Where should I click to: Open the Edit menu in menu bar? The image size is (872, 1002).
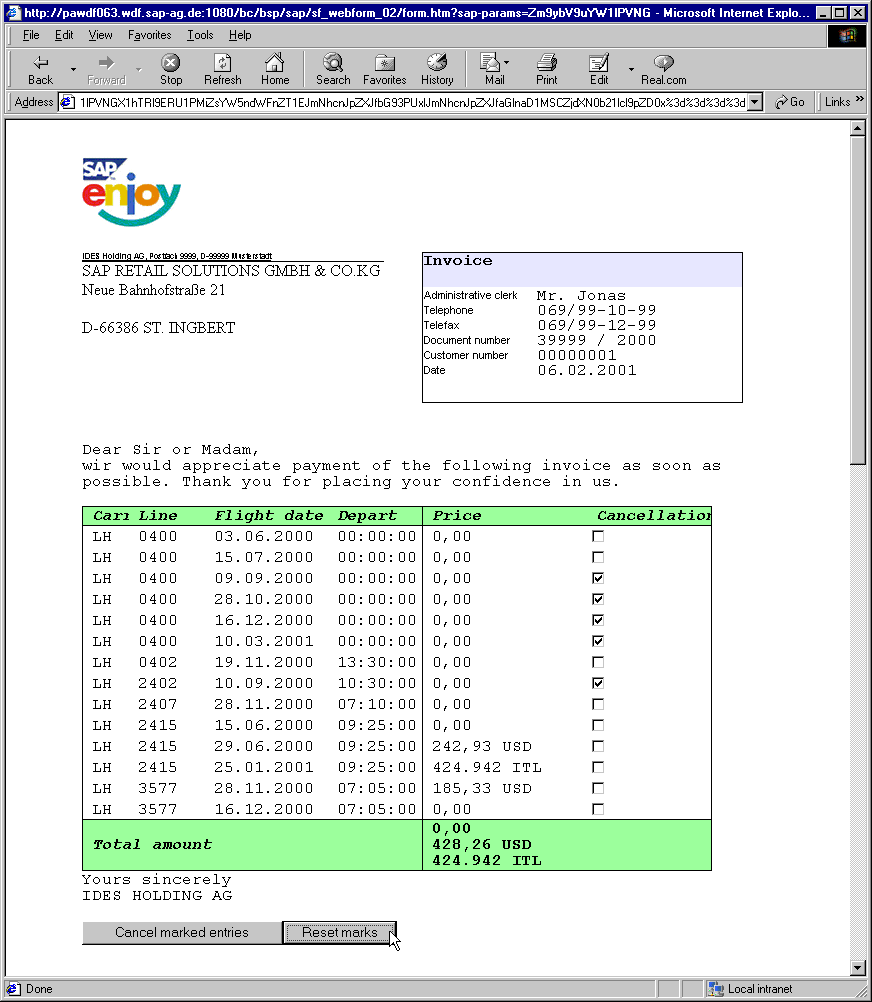pos(64,35)
